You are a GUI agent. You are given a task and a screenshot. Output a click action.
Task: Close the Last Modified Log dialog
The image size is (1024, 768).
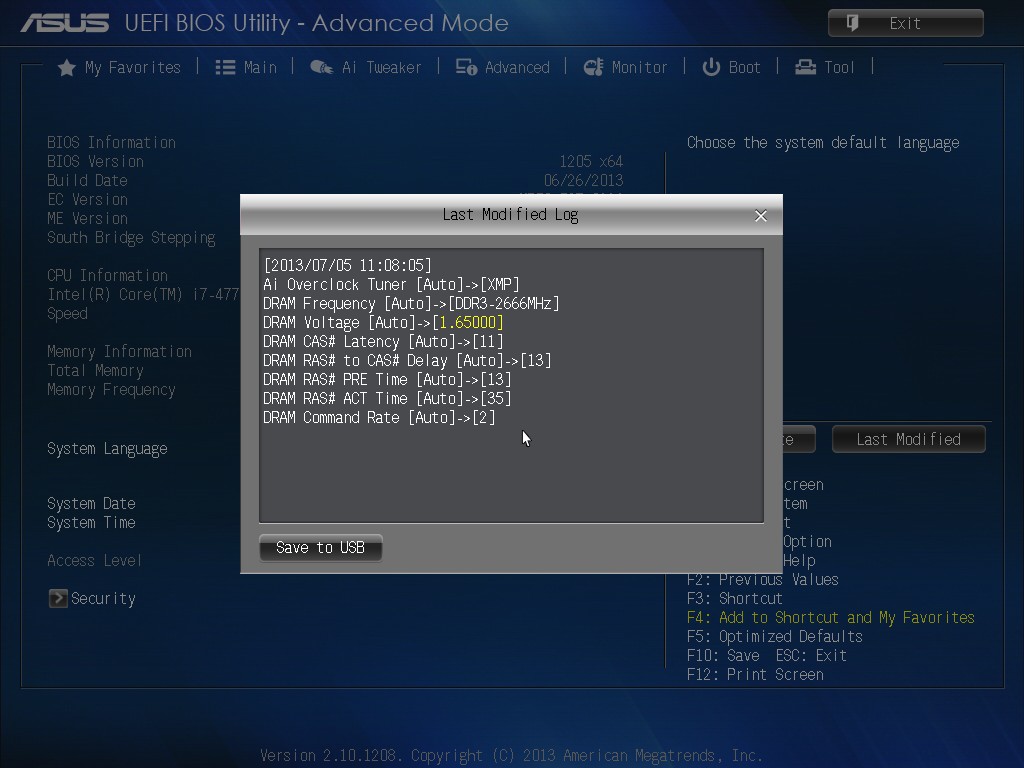coord(761,216)
